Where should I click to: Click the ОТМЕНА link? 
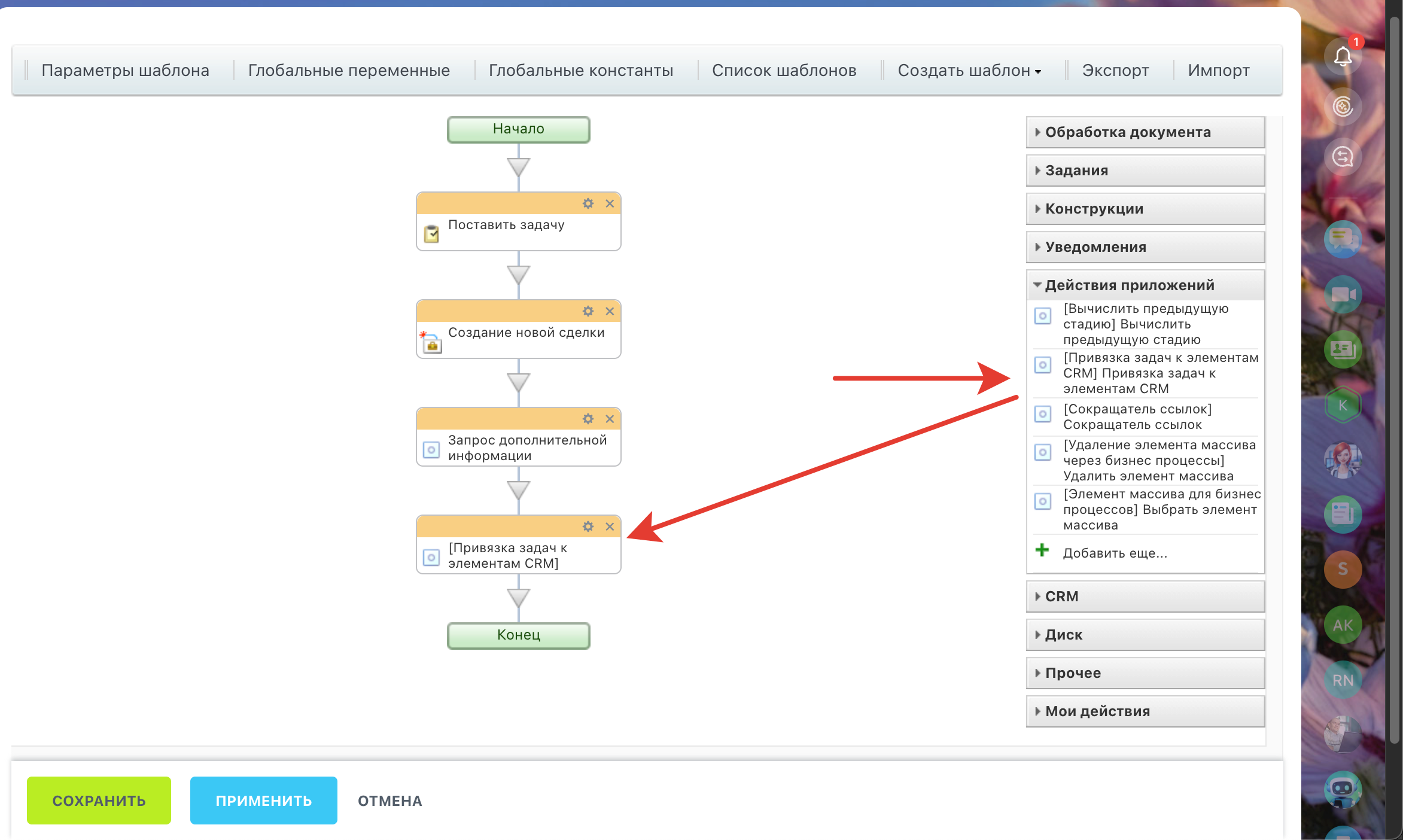390,801
